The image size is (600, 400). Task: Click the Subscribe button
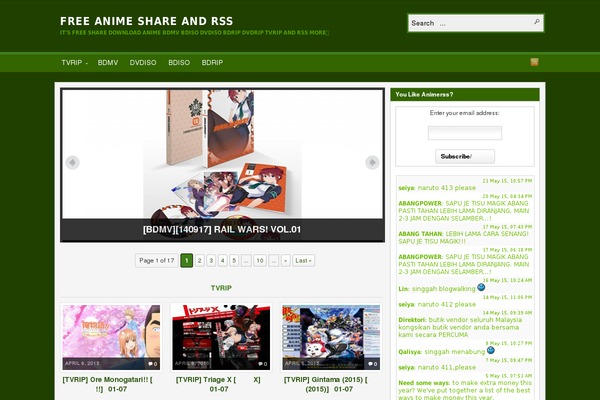[465, 156]
